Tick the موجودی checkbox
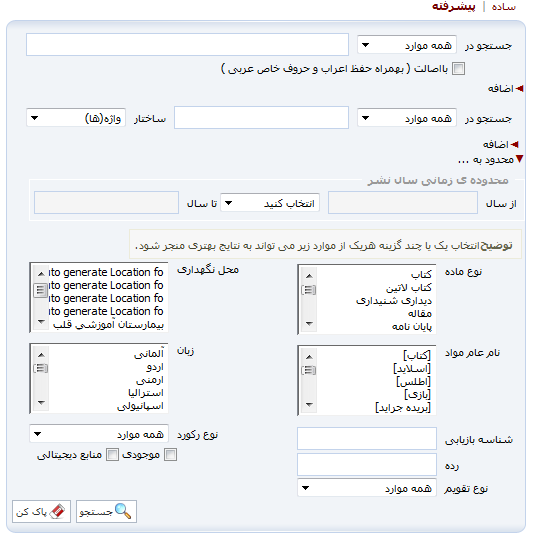The width and height of the screenshot is (536, 540). click(170, 455)
